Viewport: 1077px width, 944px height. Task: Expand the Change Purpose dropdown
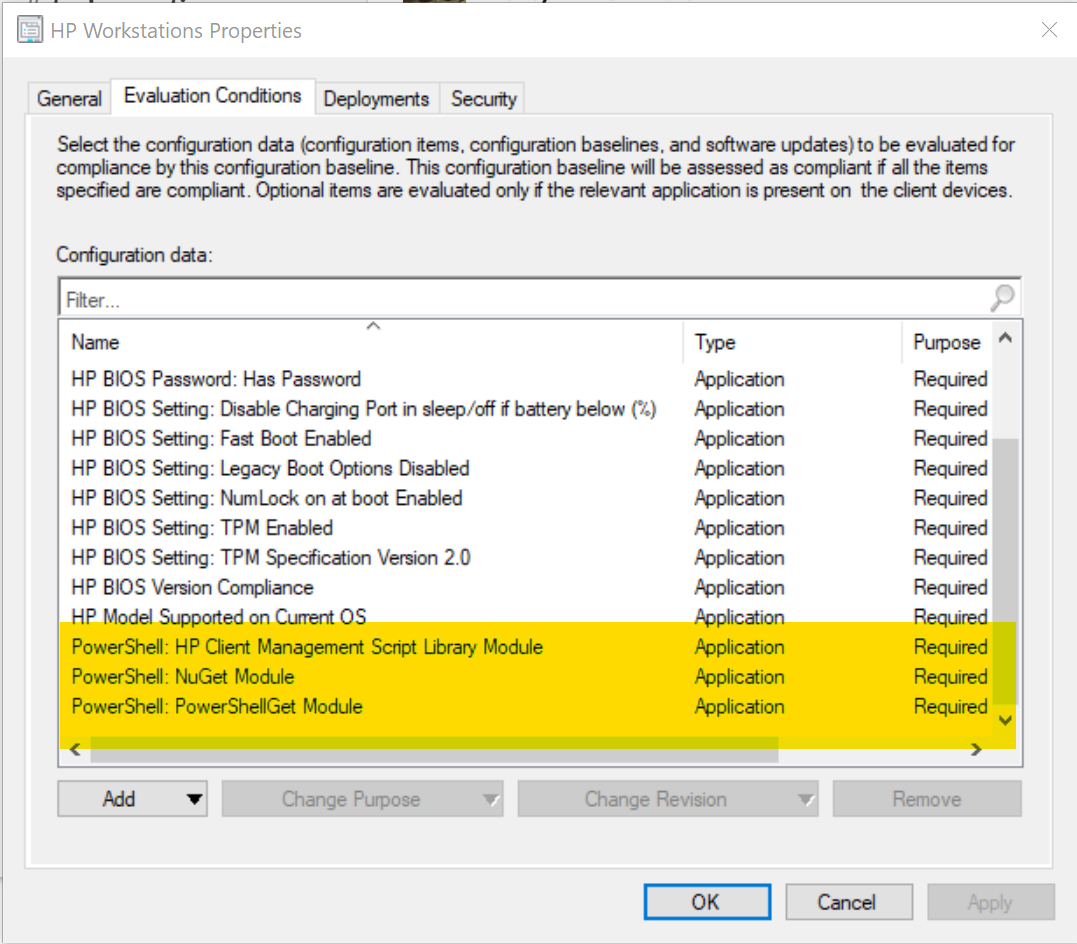[490, 799]
